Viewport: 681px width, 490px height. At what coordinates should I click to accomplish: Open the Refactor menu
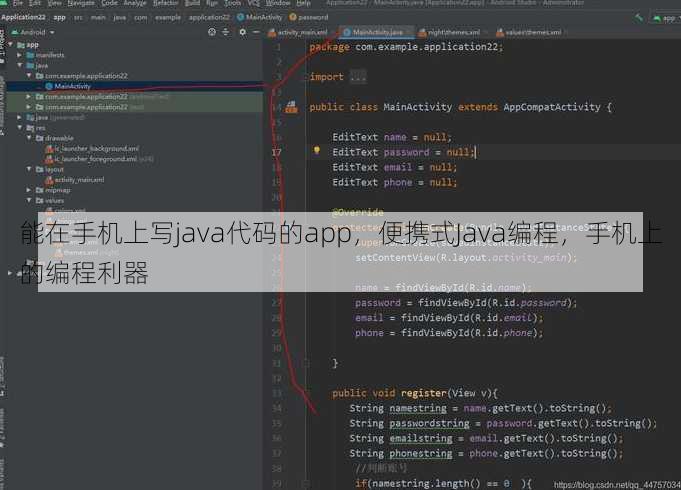(x=166, y=3)
